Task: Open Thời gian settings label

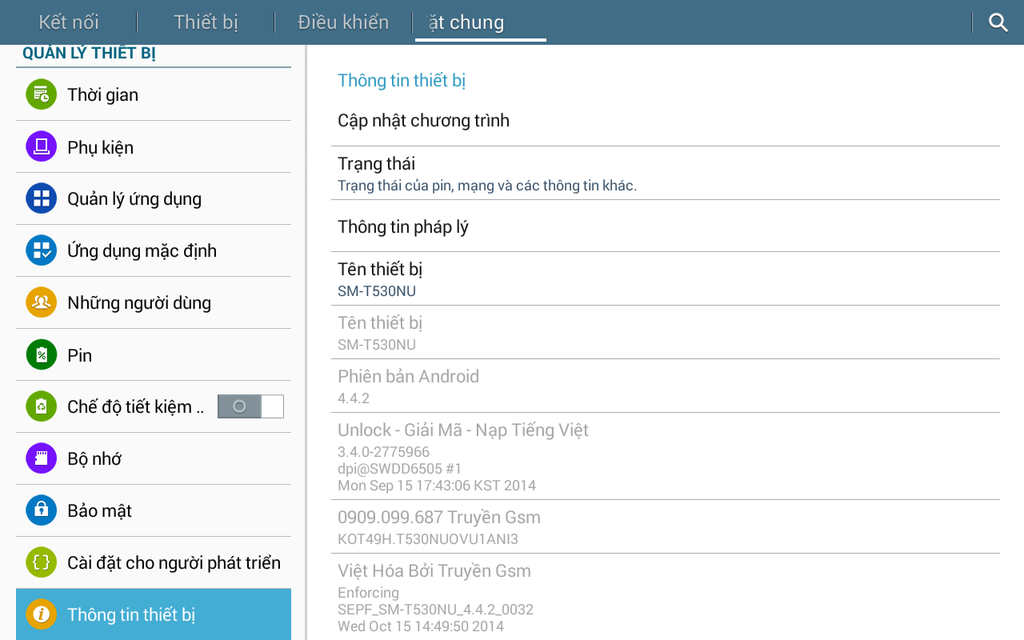Action: coord(103,95)
